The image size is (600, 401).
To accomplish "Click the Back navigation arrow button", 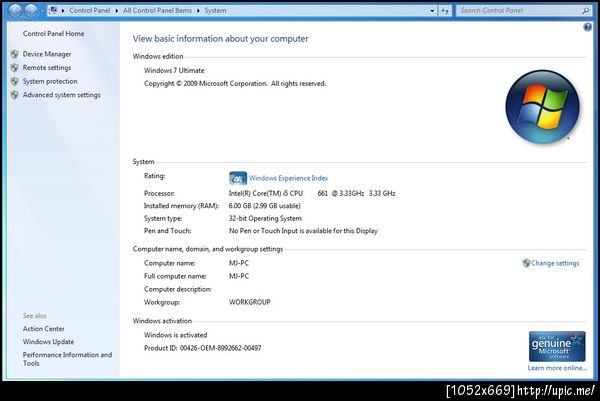I will coord(15,10).
